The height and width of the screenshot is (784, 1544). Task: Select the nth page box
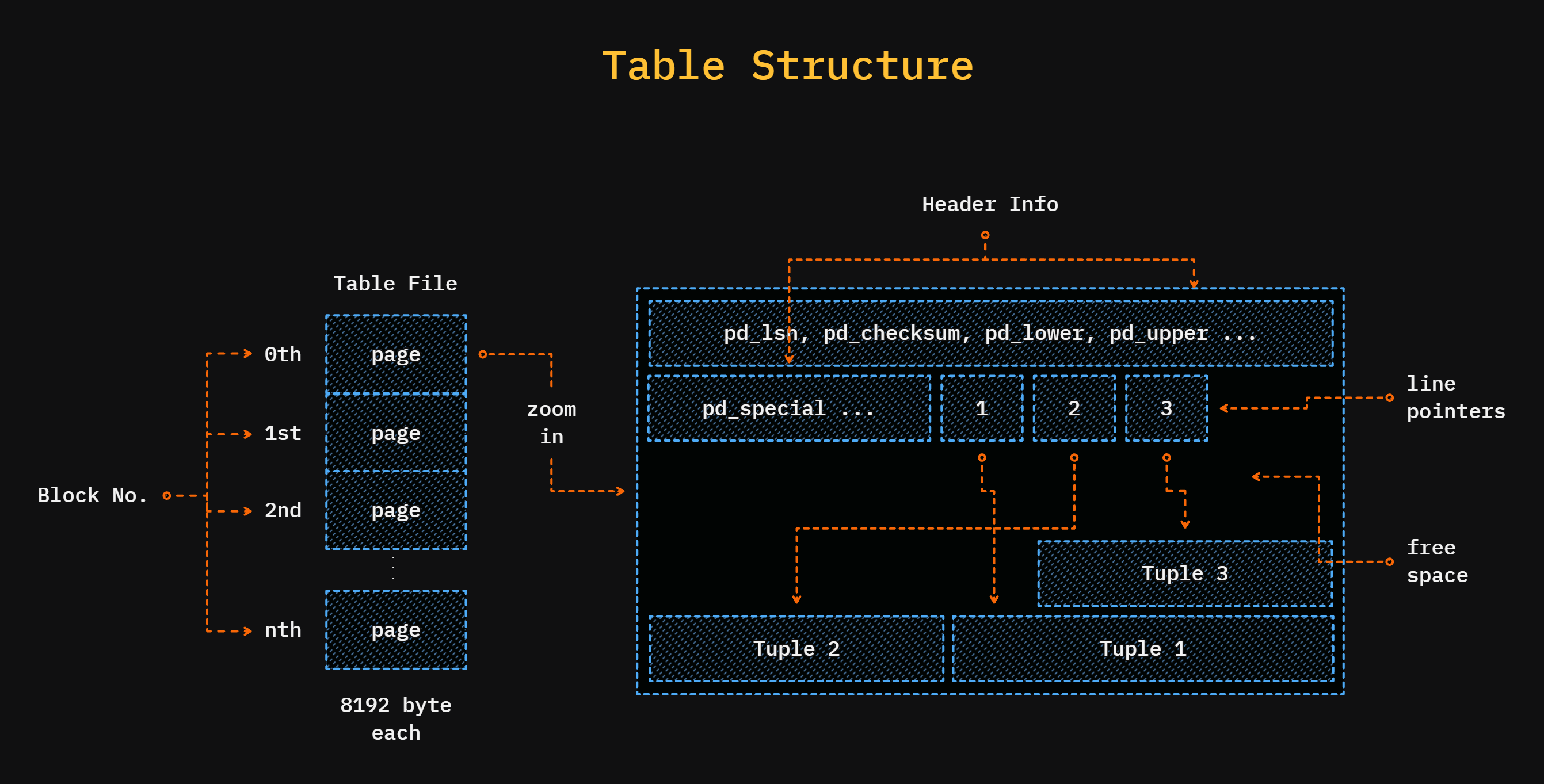395,629
